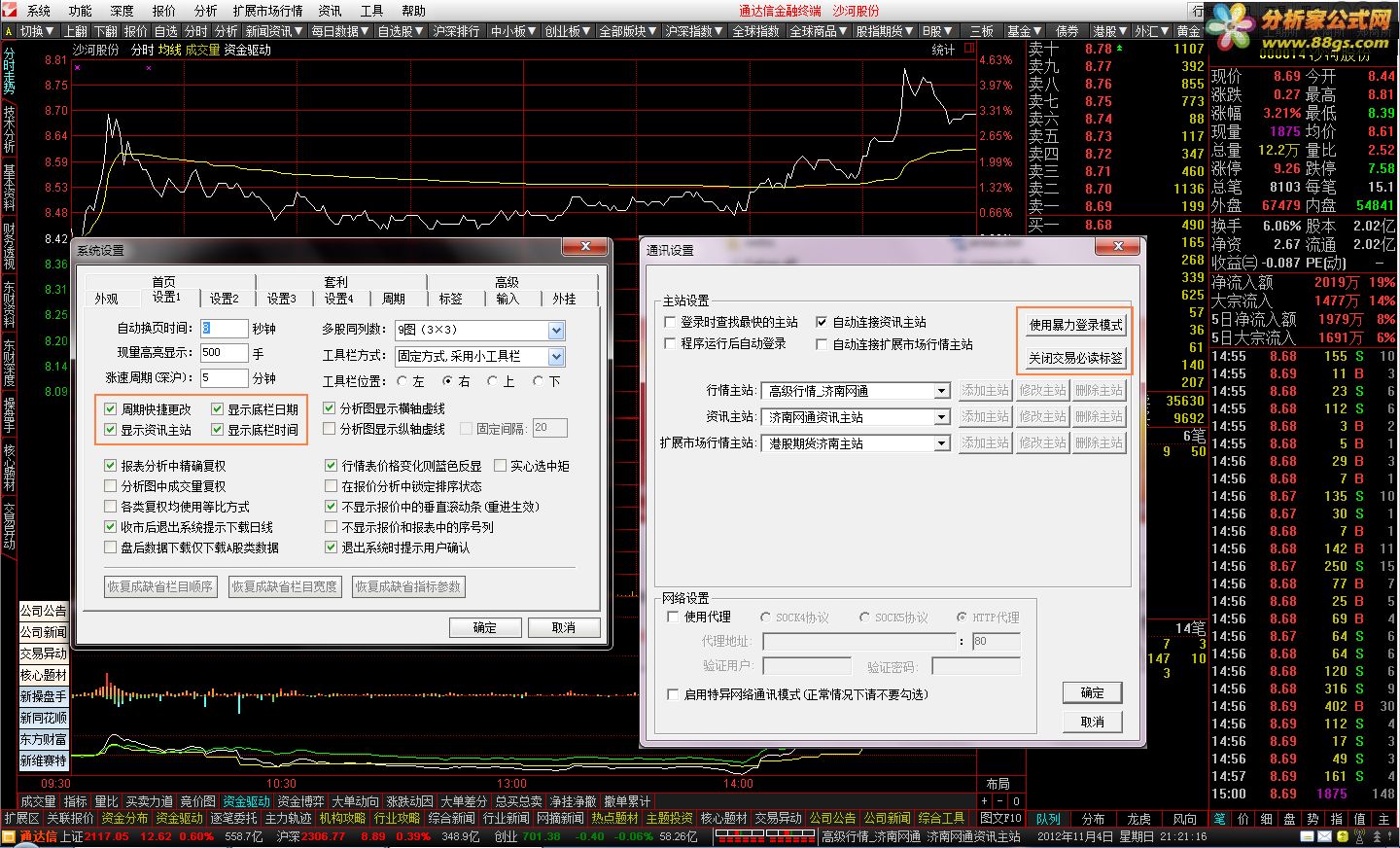Select 左 toolbar position radio button
This screenshot has width=1400, height=848.
pyautogui.click(x=403, y=381)
